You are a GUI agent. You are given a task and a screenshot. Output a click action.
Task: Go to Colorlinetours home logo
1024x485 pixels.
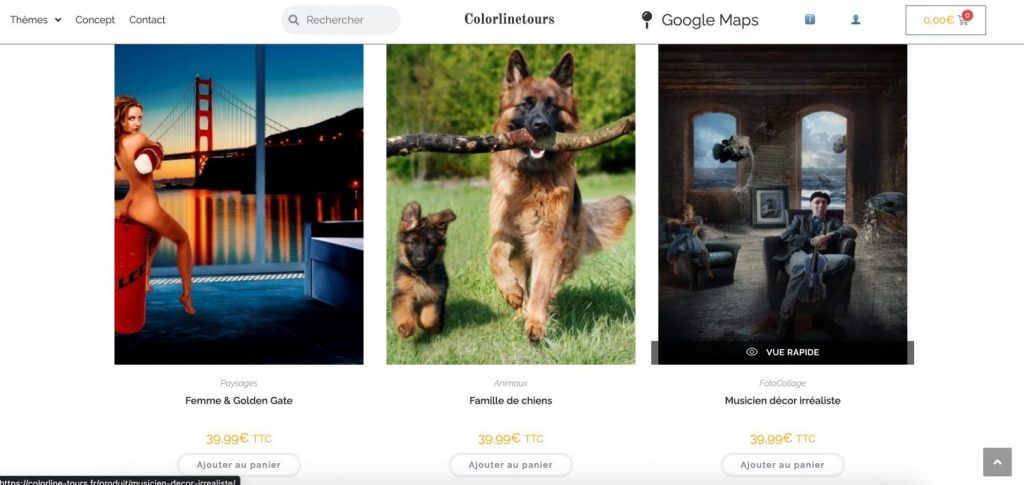(509, 20)
